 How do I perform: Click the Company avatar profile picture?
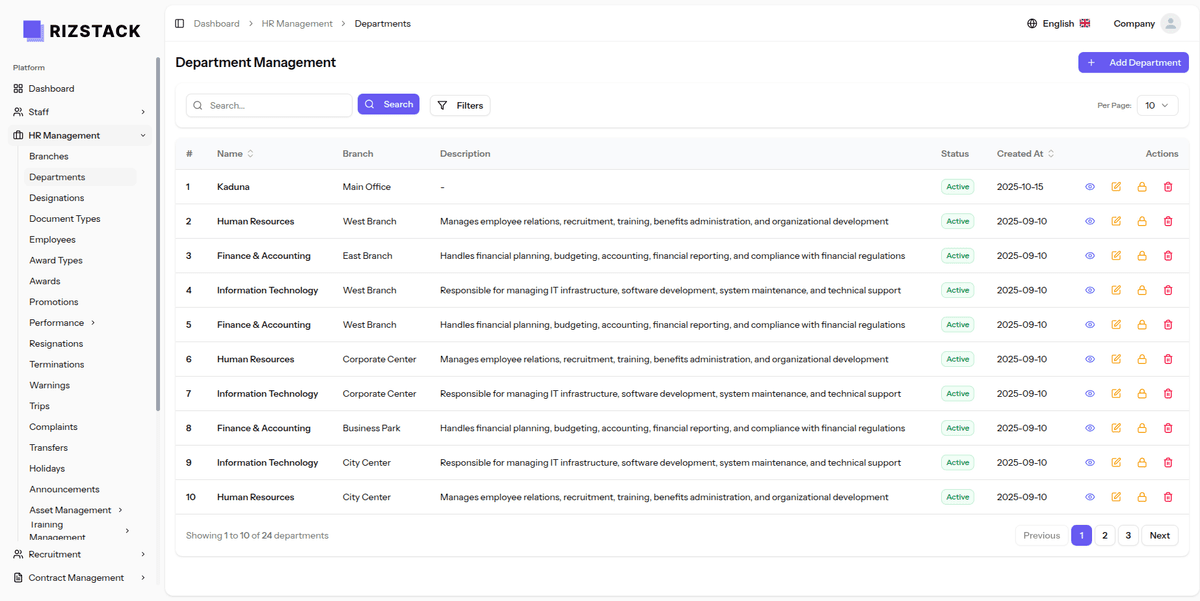pos(1171,23)
